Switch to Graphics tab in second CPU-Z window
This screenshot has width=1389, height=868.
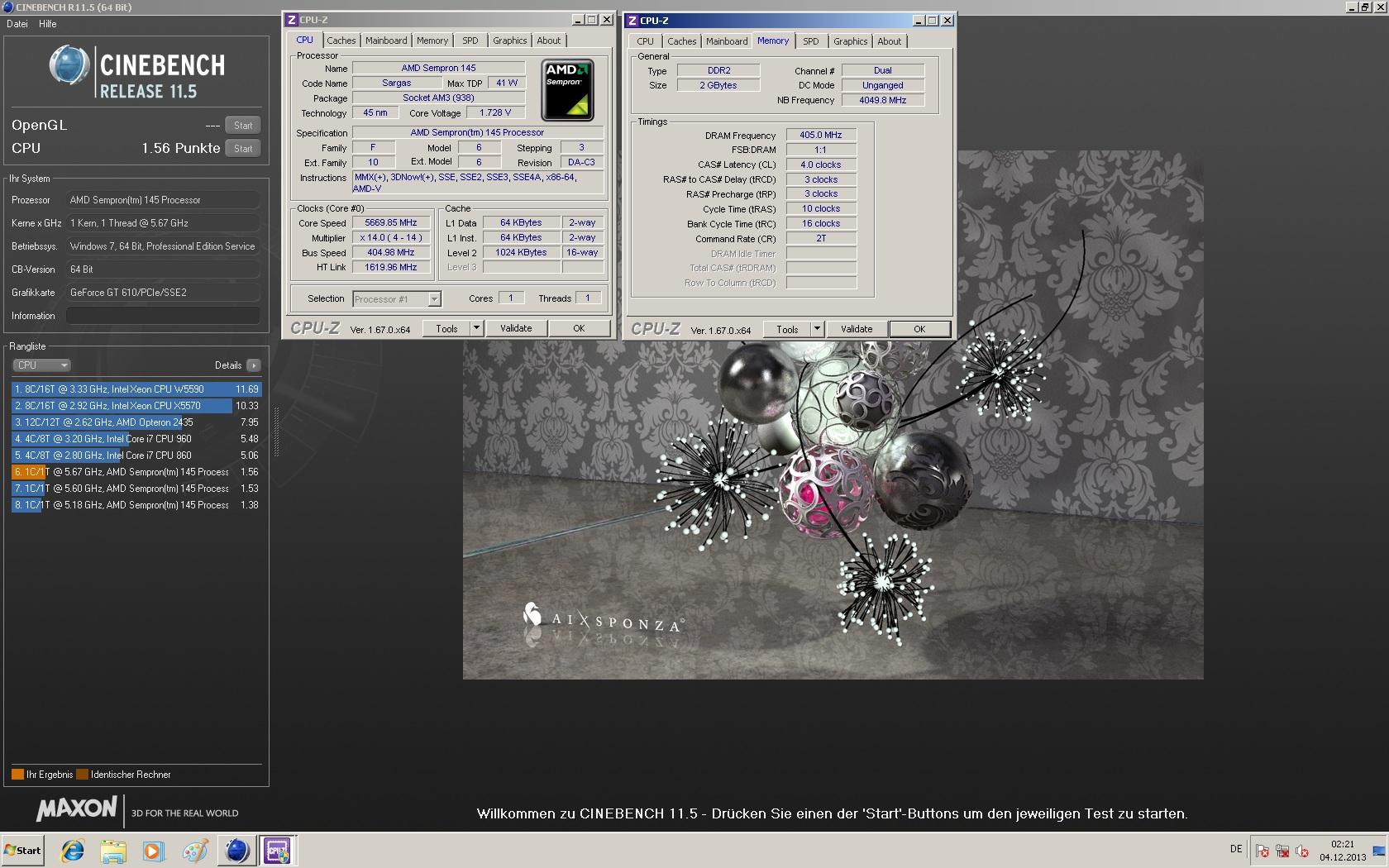851,41
